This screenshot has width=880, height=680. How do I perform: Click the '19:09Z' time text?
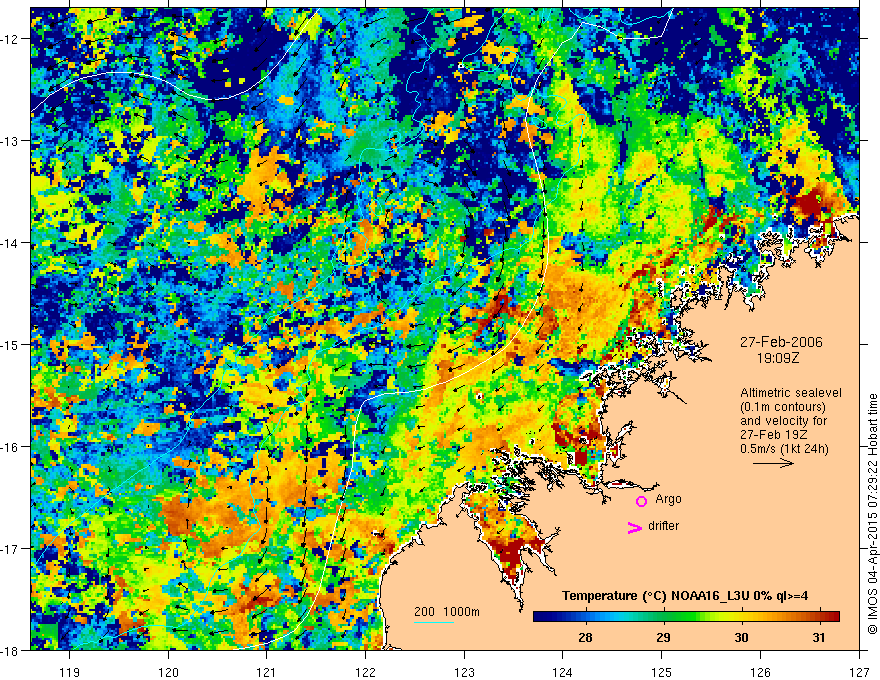point(778,358)
